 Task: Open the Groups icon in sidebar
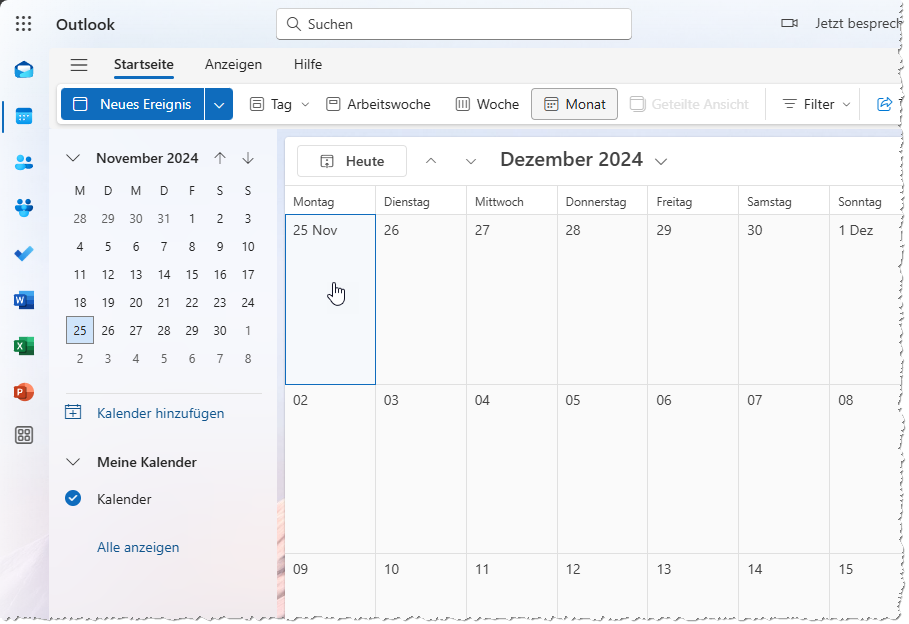coord(23,207)
